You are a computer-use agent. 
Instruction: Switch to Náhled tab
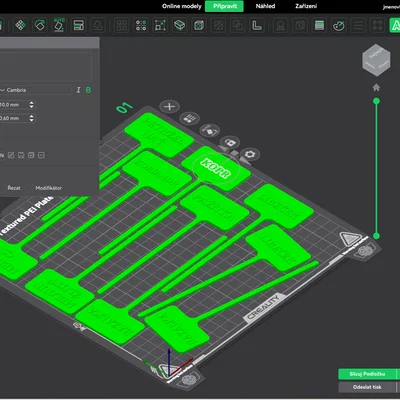(x=265, y=6)
